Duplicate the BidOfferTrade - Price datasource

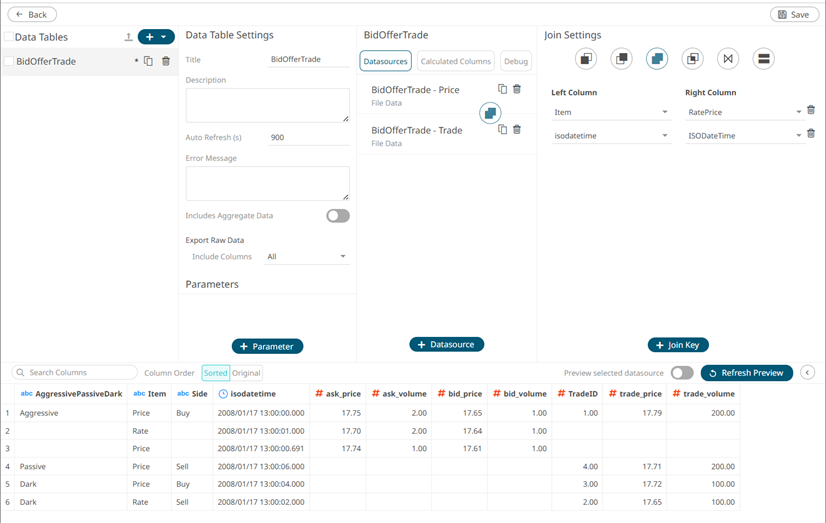(x=502, y=89)
